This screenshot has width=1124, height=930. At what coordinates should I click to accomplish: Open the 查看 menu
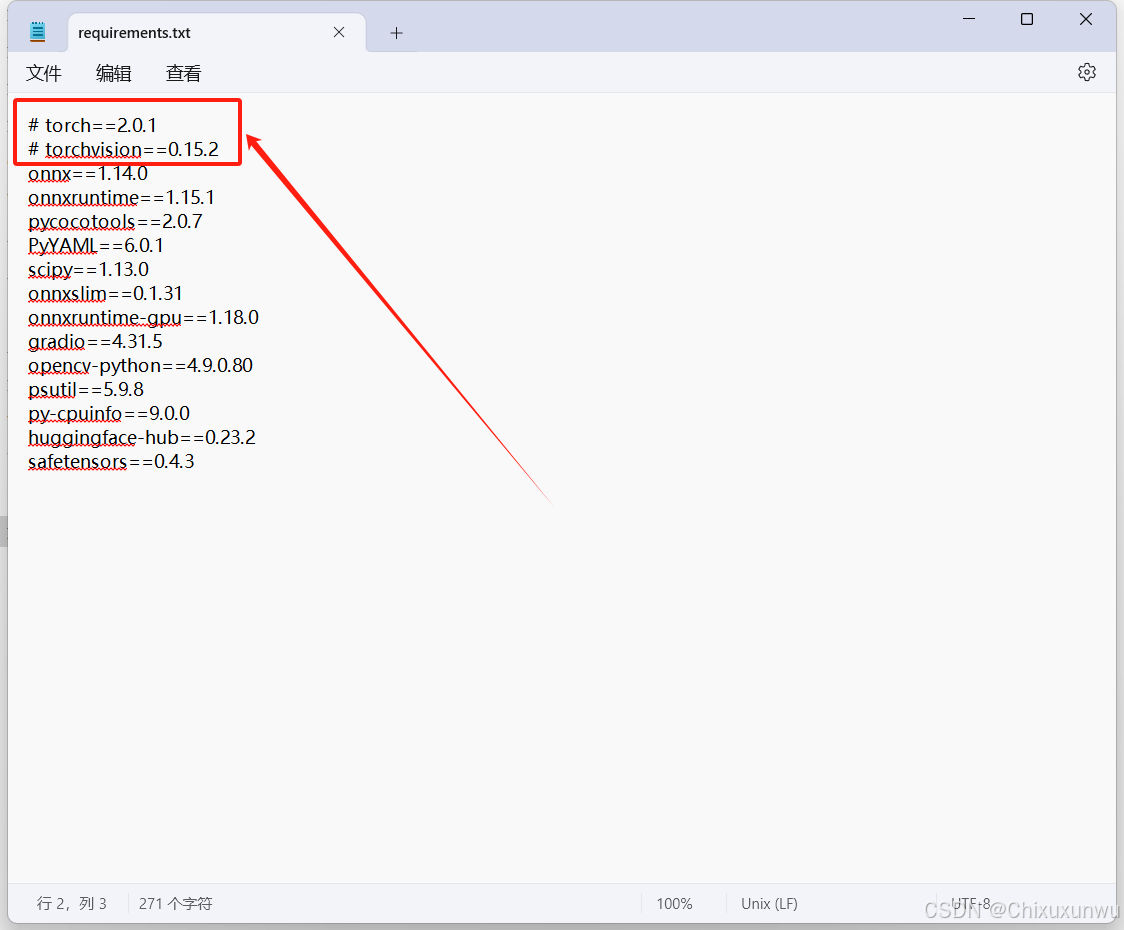[184, 73]
